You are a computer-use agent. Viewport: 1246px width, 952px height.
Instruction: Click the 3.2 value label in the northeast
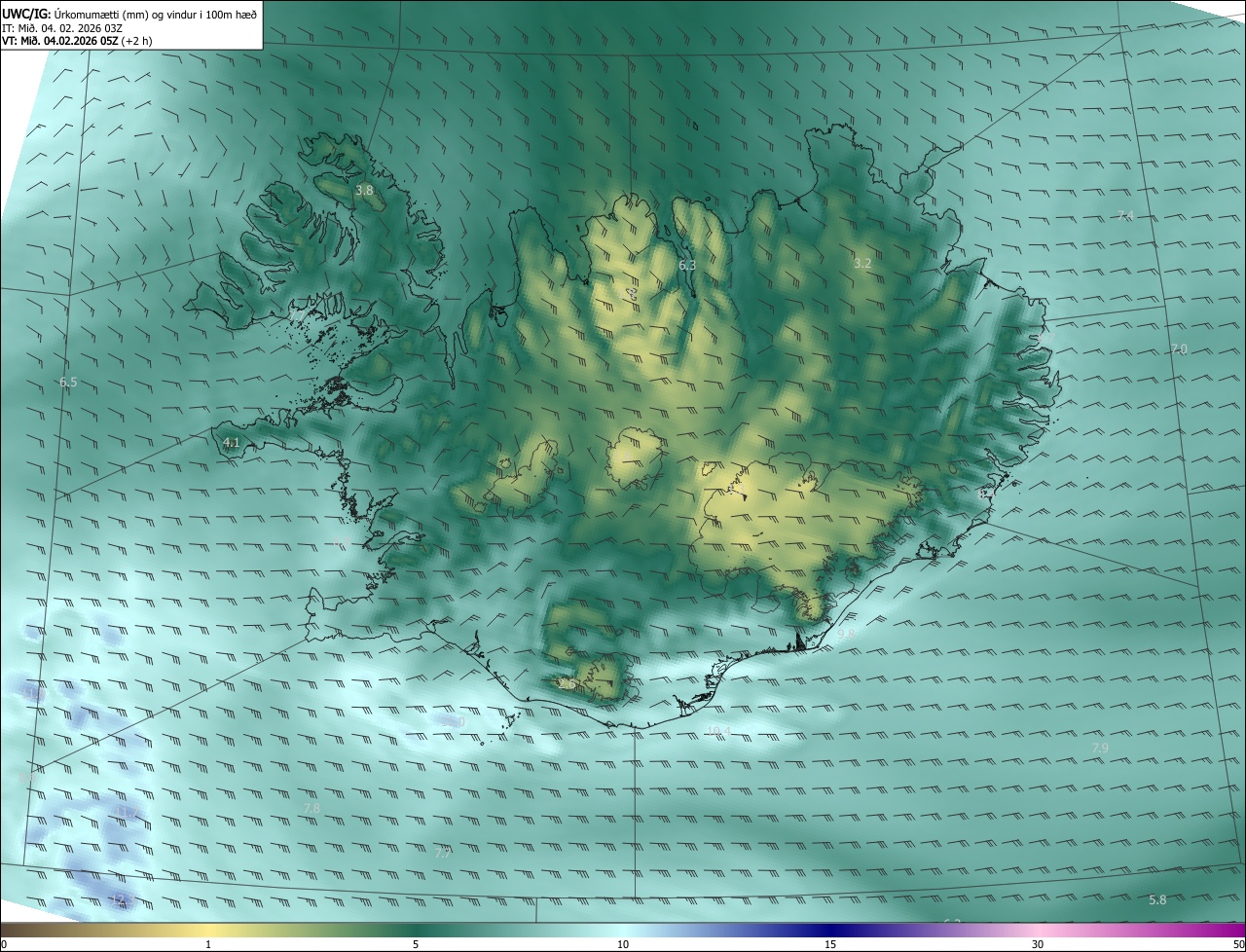tap(862, 263)
